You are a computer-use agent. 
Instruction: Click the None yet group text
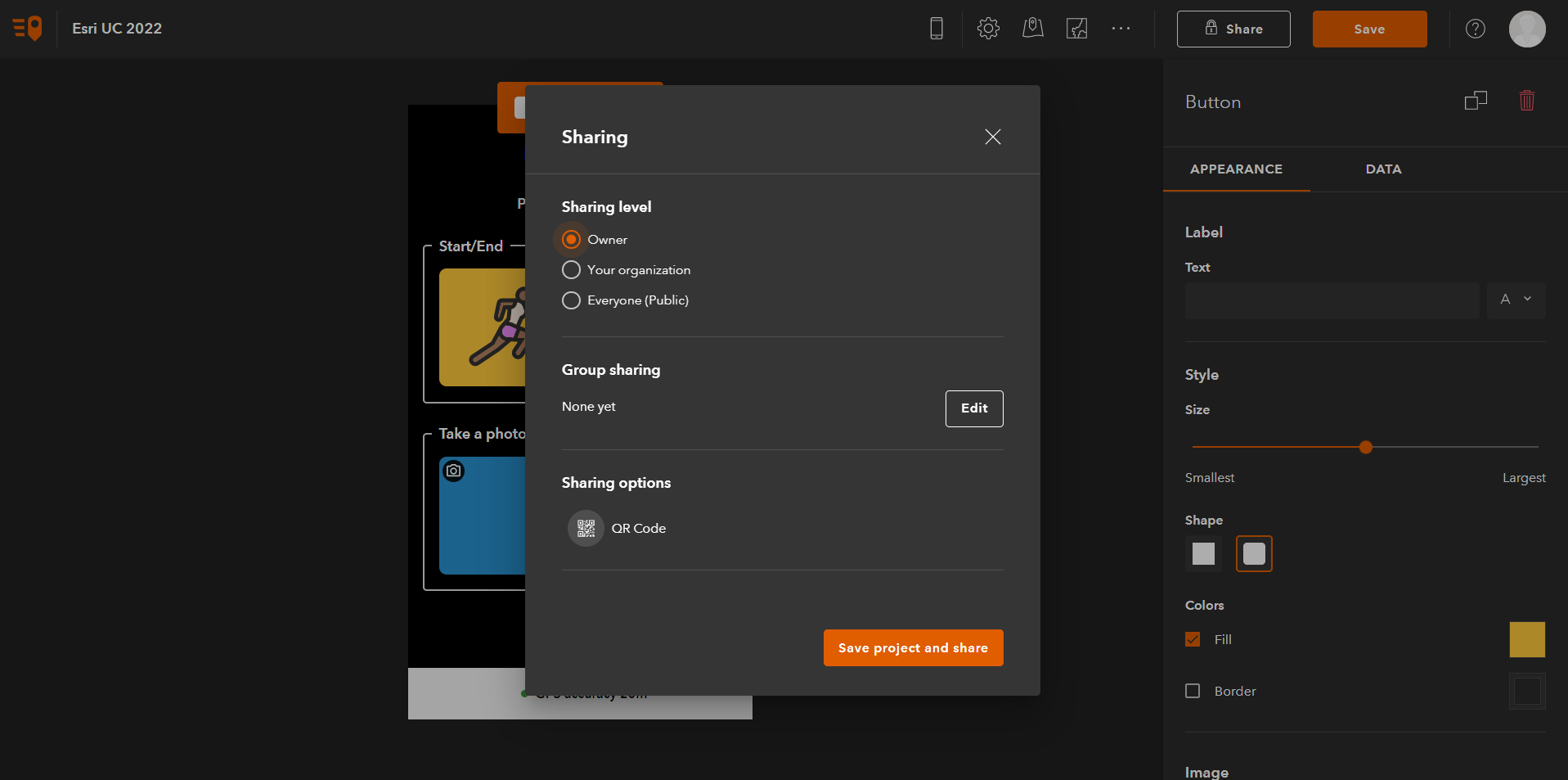tap(589, 407)
